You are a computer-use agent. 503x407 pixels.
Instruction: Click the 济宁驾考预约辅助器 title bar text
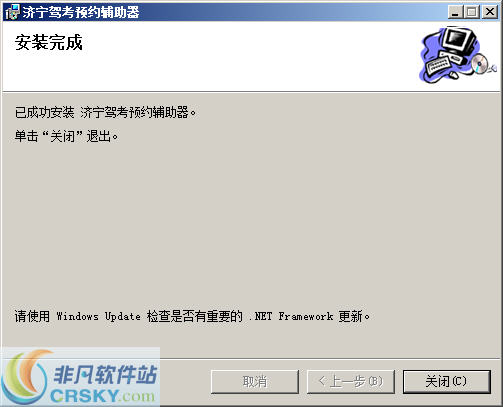click(81, 12)
